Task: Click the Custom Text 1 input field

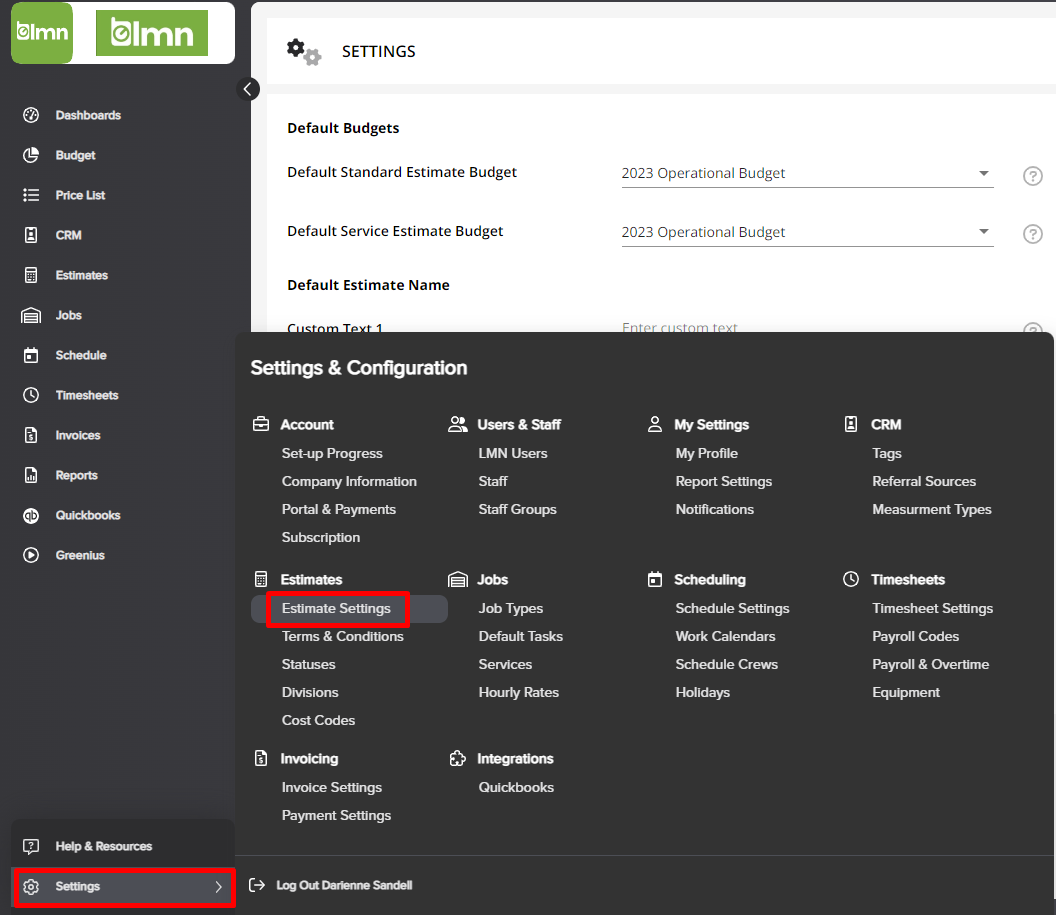Action: point(807,327)
